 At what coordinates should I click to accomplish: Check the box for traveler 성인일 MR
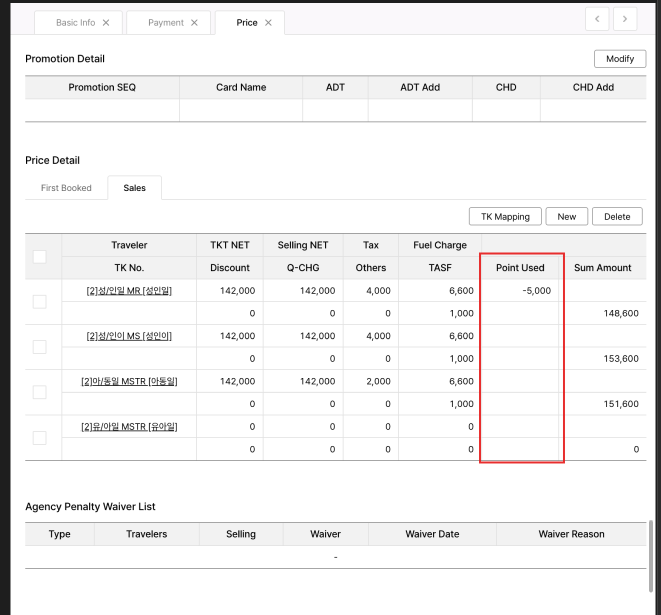tap(40, 301)
